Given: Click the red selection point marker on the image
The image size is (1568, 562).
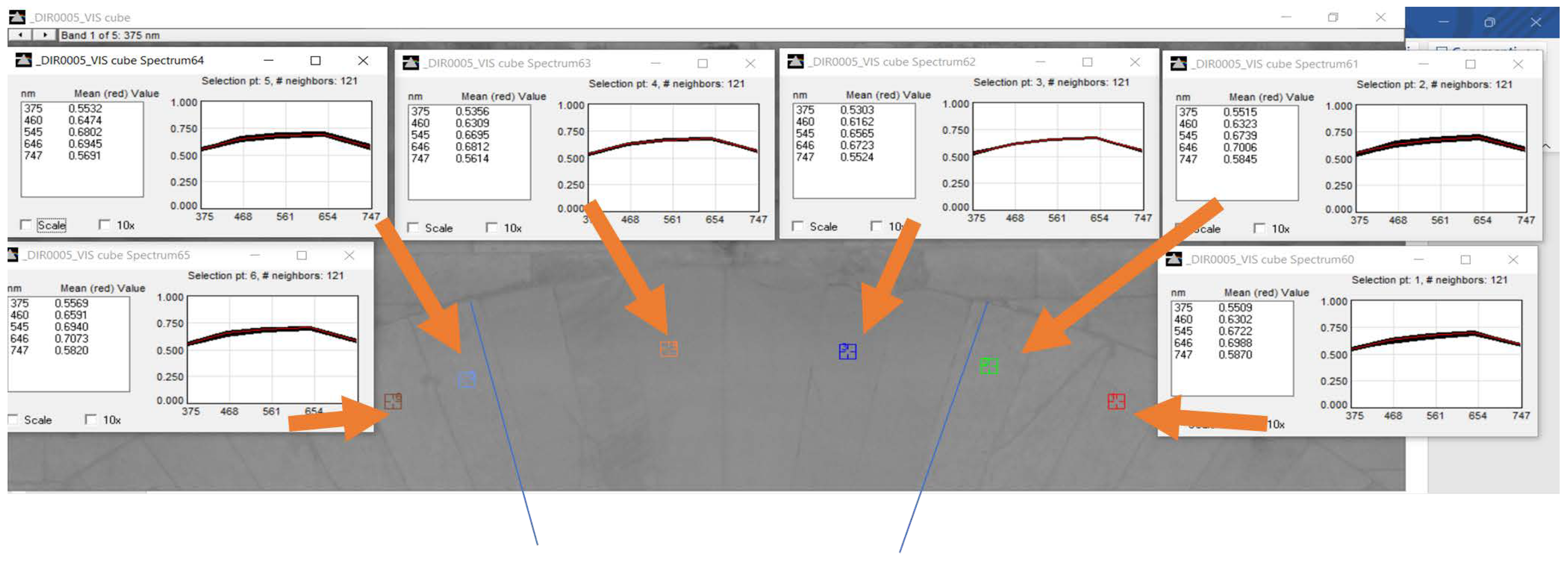Looking at the screenshot, I should pos(1116,402).
